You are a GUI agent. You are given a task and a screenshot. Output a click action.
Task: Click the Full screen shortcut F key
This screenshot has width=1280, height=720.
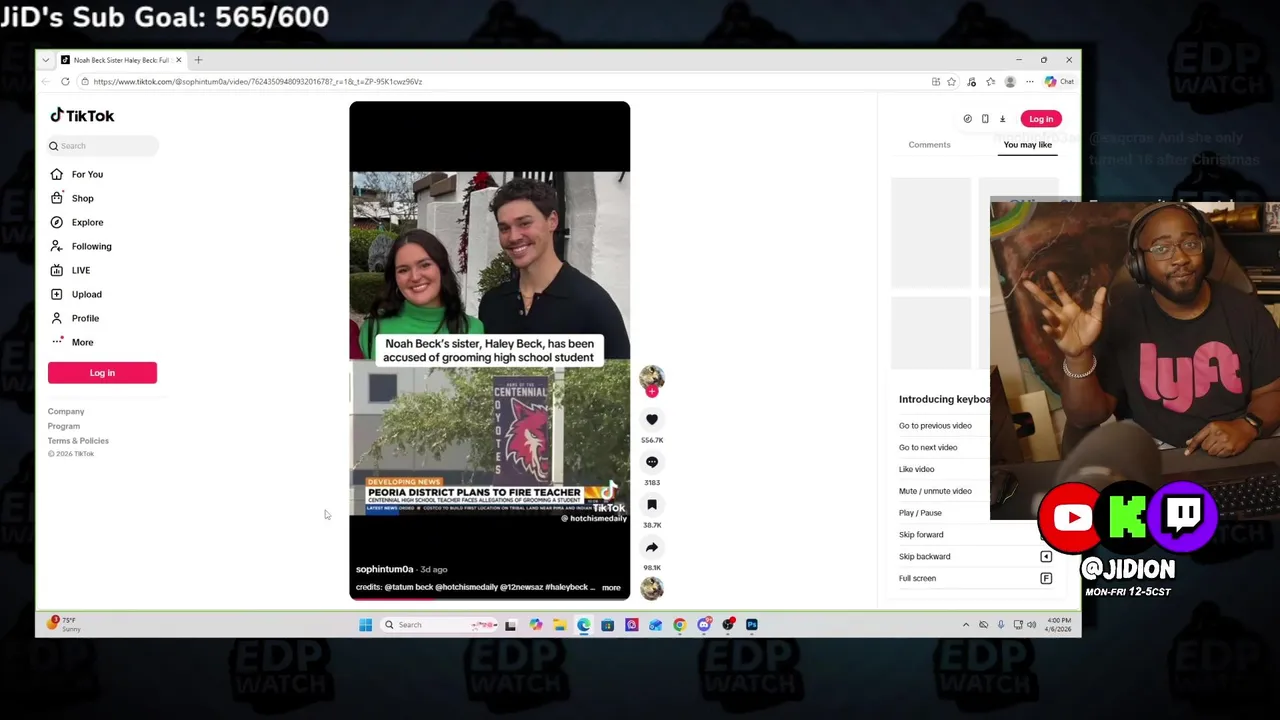1046,578
